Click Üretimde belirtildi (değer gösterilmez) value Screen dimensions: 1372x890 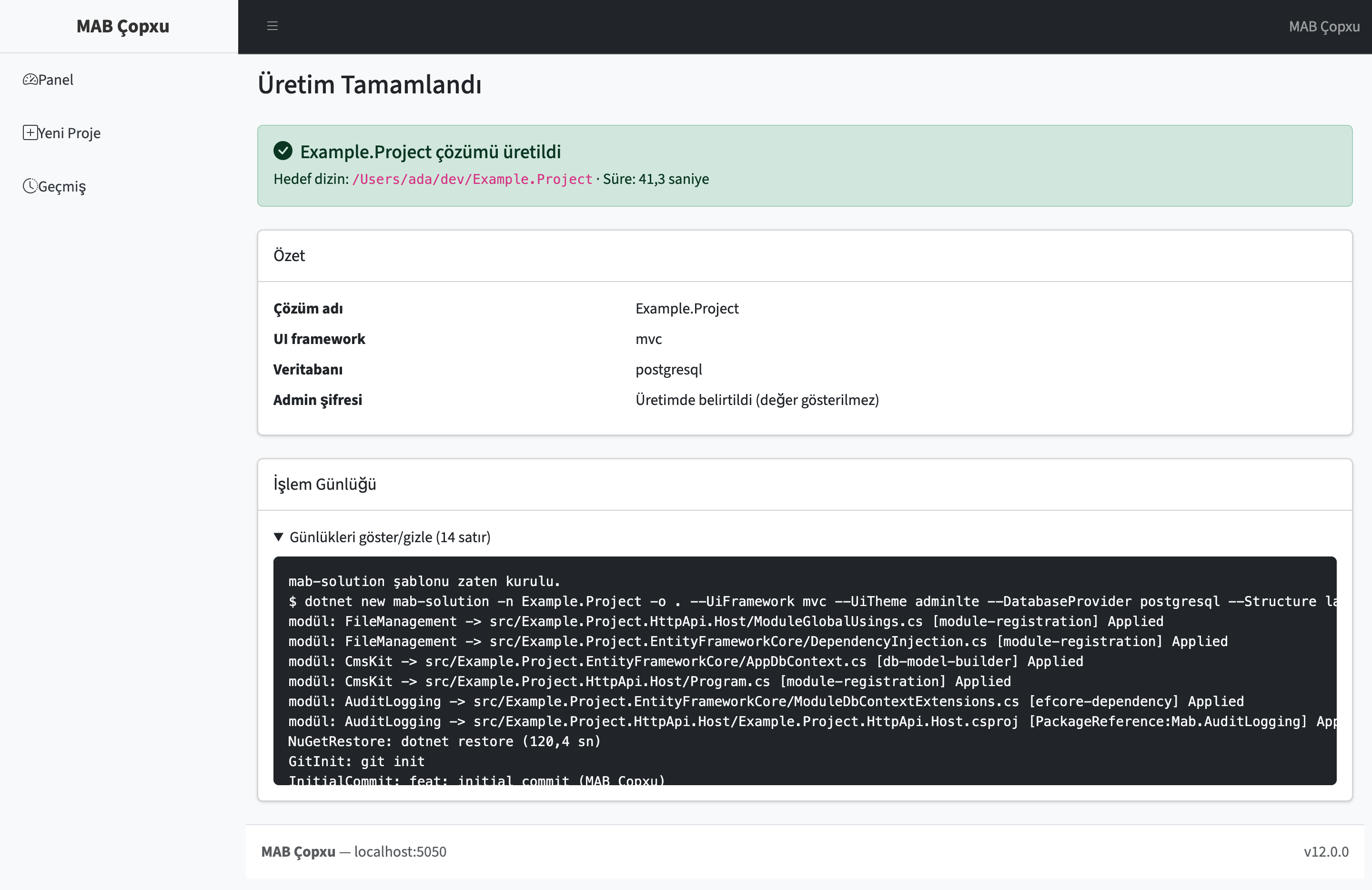coord(757,400)
